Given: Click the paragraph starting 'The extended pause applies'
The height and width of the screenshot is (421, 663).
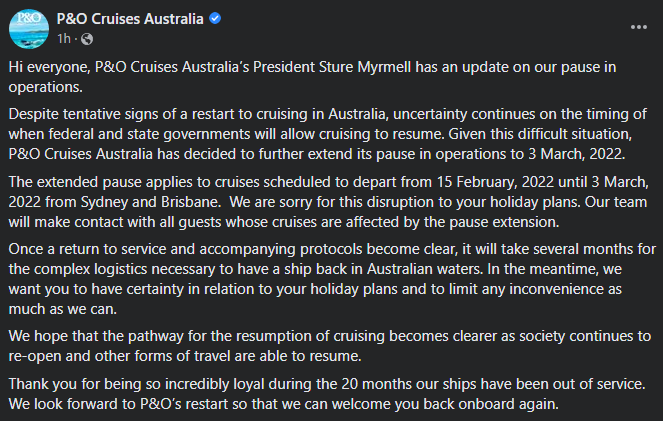Looking at the screenshot, I should point(329,202).
